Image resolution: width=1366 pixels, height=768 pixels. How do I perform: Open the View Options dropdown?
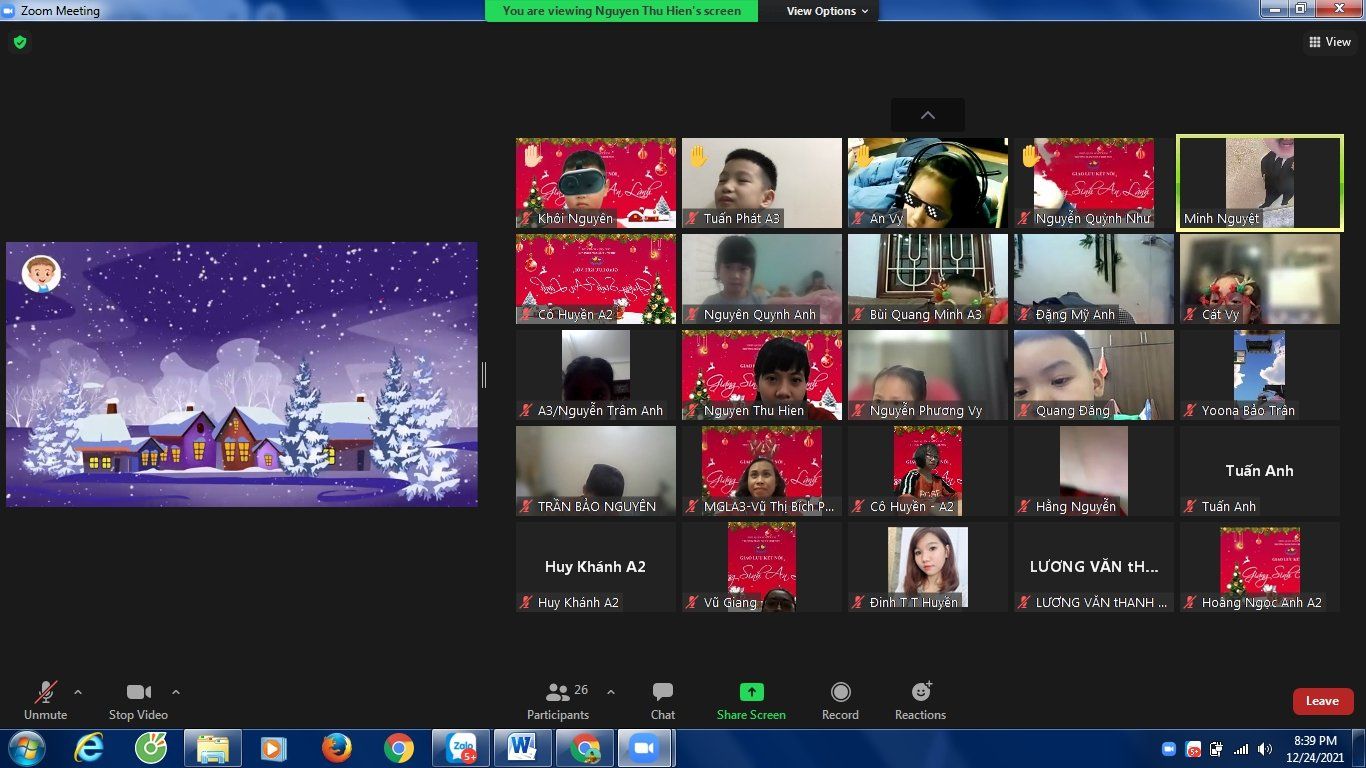coord(820,11)
